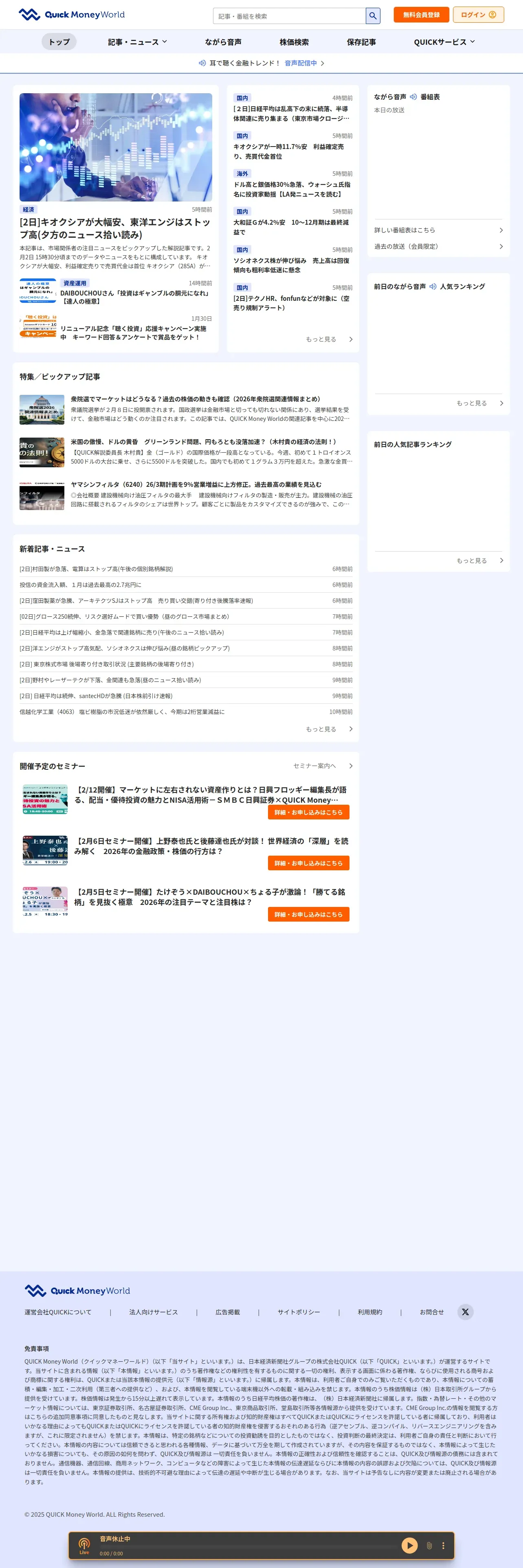Open the featured stock chart hero image

tap(116, 147)
